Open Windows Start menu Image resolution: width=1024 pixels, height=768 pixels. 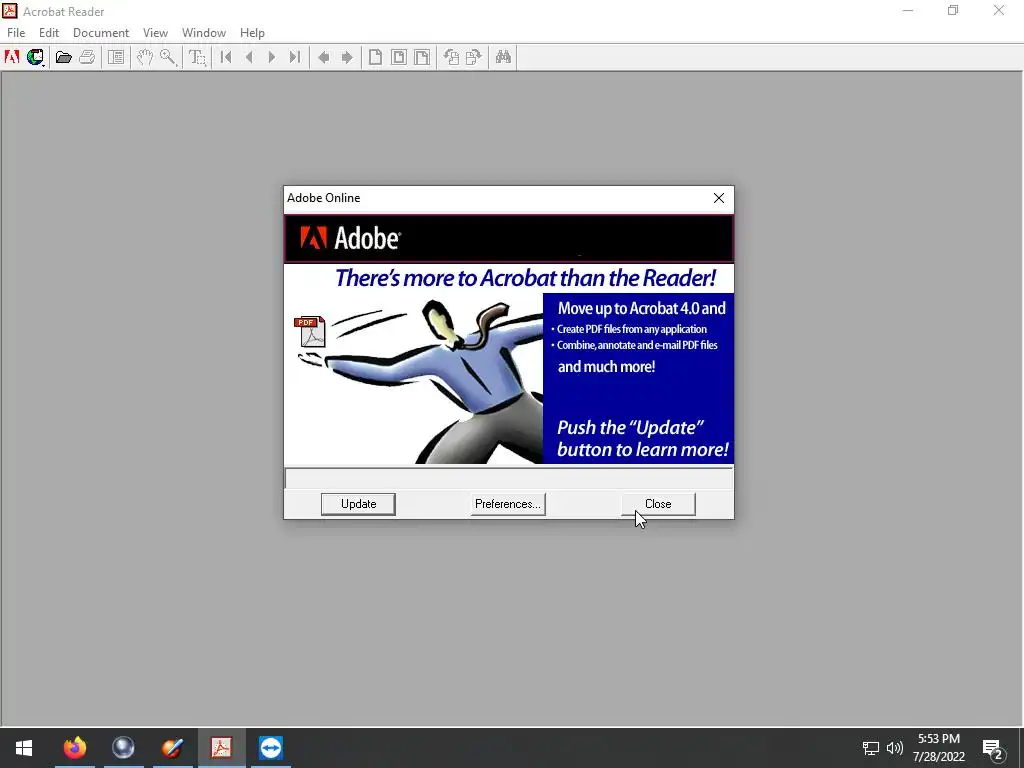24,748
